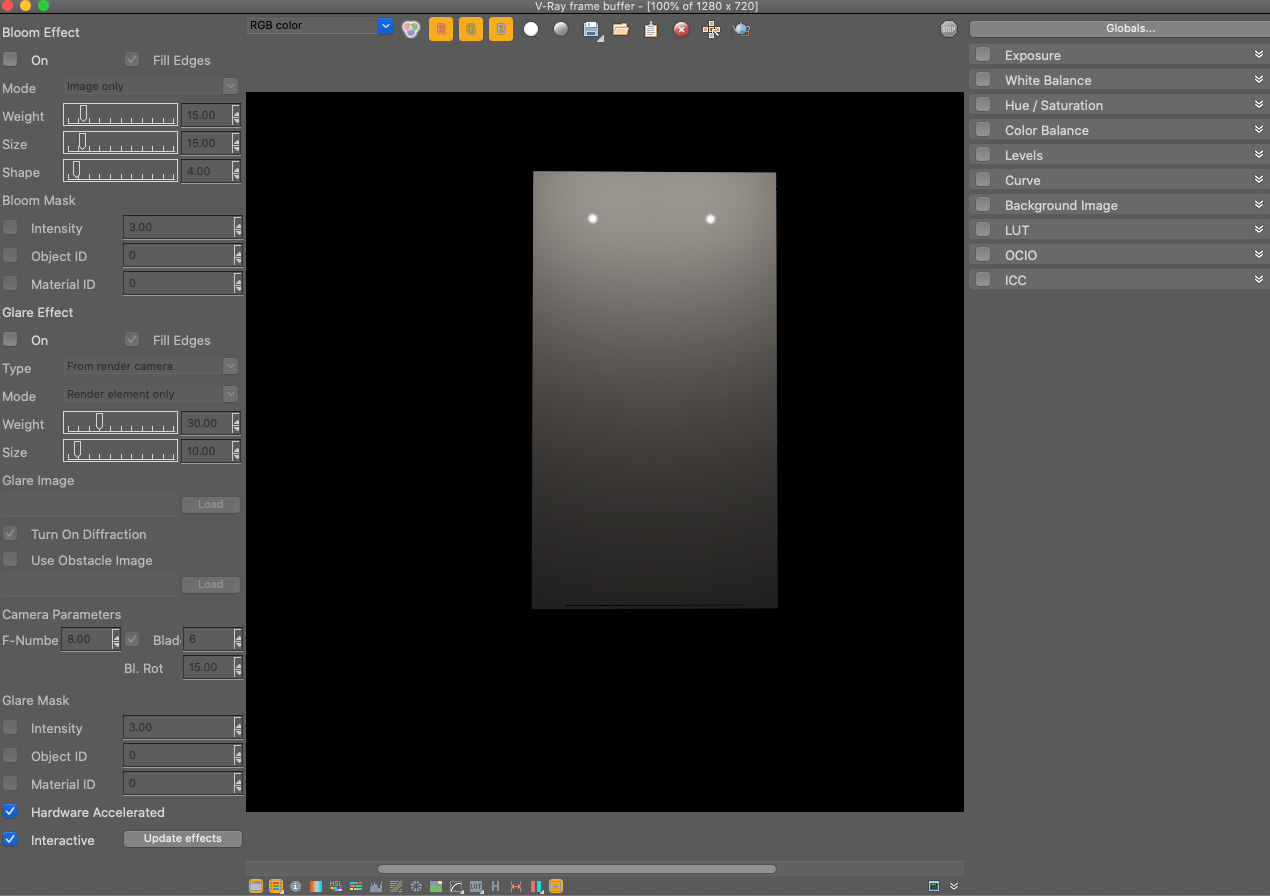Click the monochromatic mode gray sphere

561,29
